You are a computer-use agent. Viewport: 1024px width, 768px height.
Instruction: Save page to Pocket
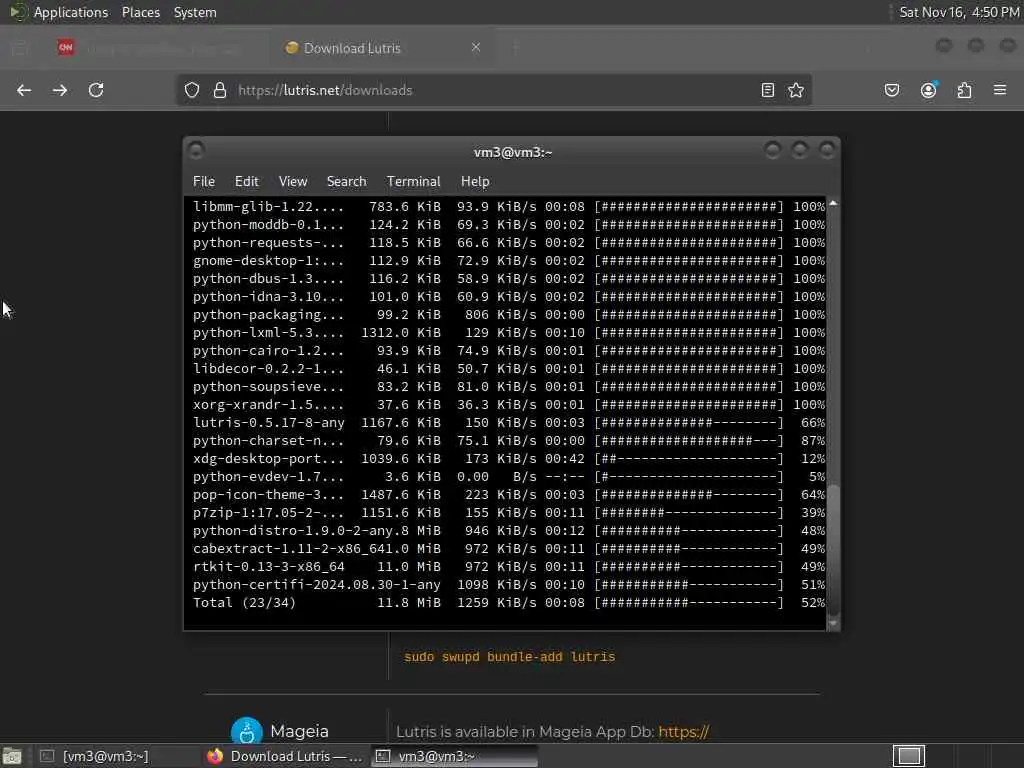(891, 90)
